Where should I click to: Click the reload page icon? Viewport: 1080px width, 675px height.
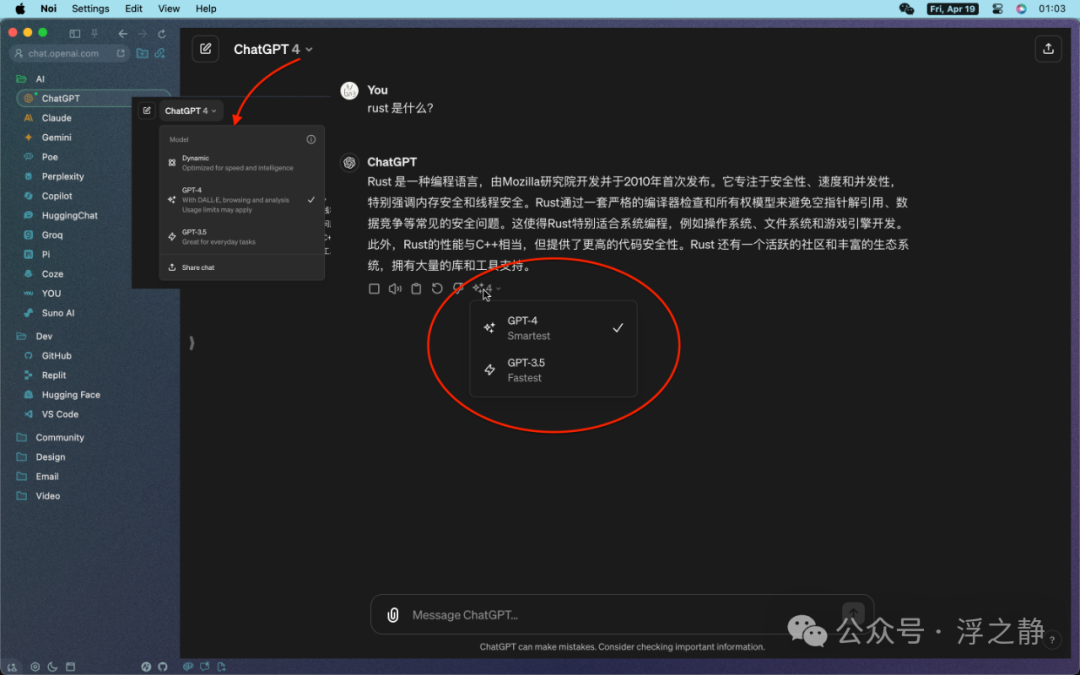click(x=162, y=33)
